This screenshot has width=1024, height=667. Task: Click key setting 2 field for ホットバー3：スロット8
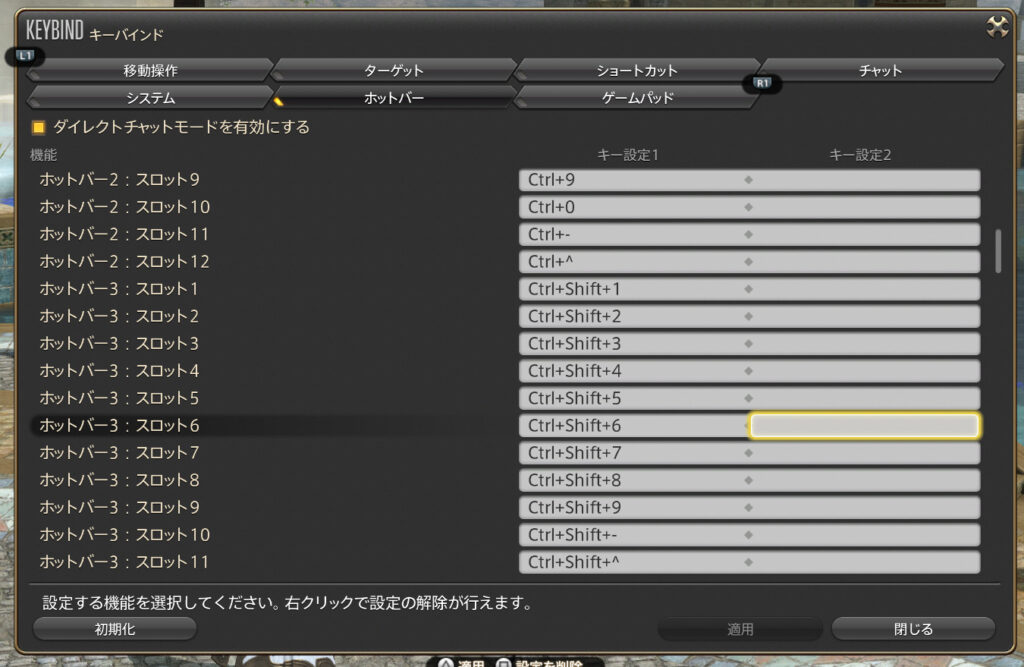click(865, 480)
